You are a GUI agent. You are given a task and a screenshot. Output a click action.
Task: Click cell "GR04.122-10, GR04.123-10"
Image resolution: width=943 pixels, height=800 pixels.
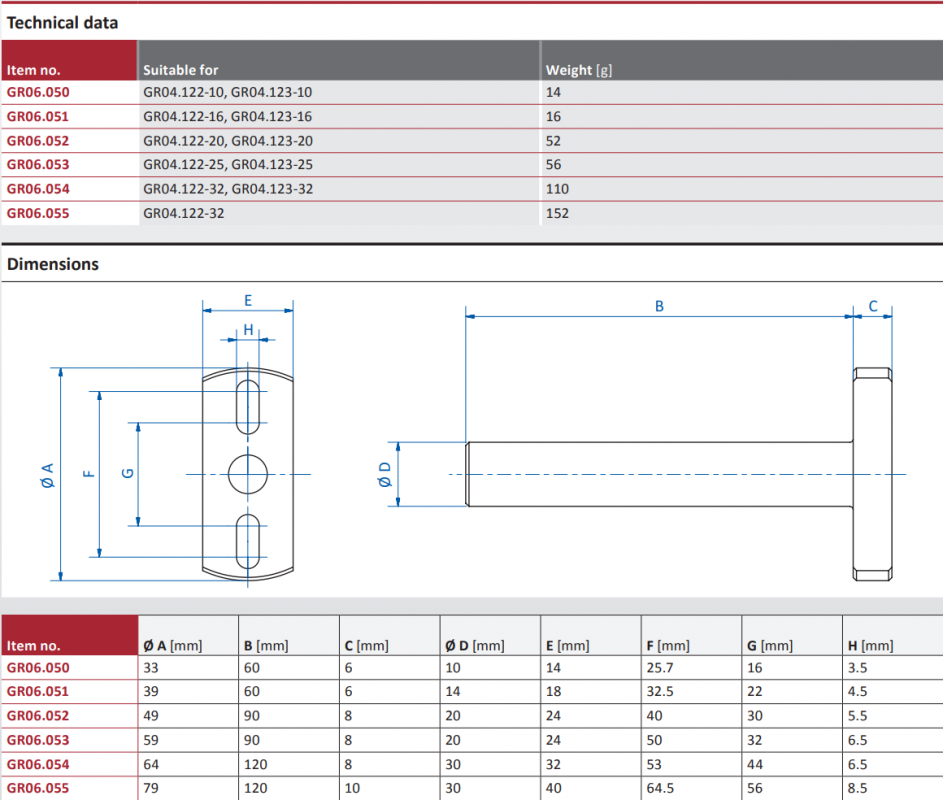[227, 92]
